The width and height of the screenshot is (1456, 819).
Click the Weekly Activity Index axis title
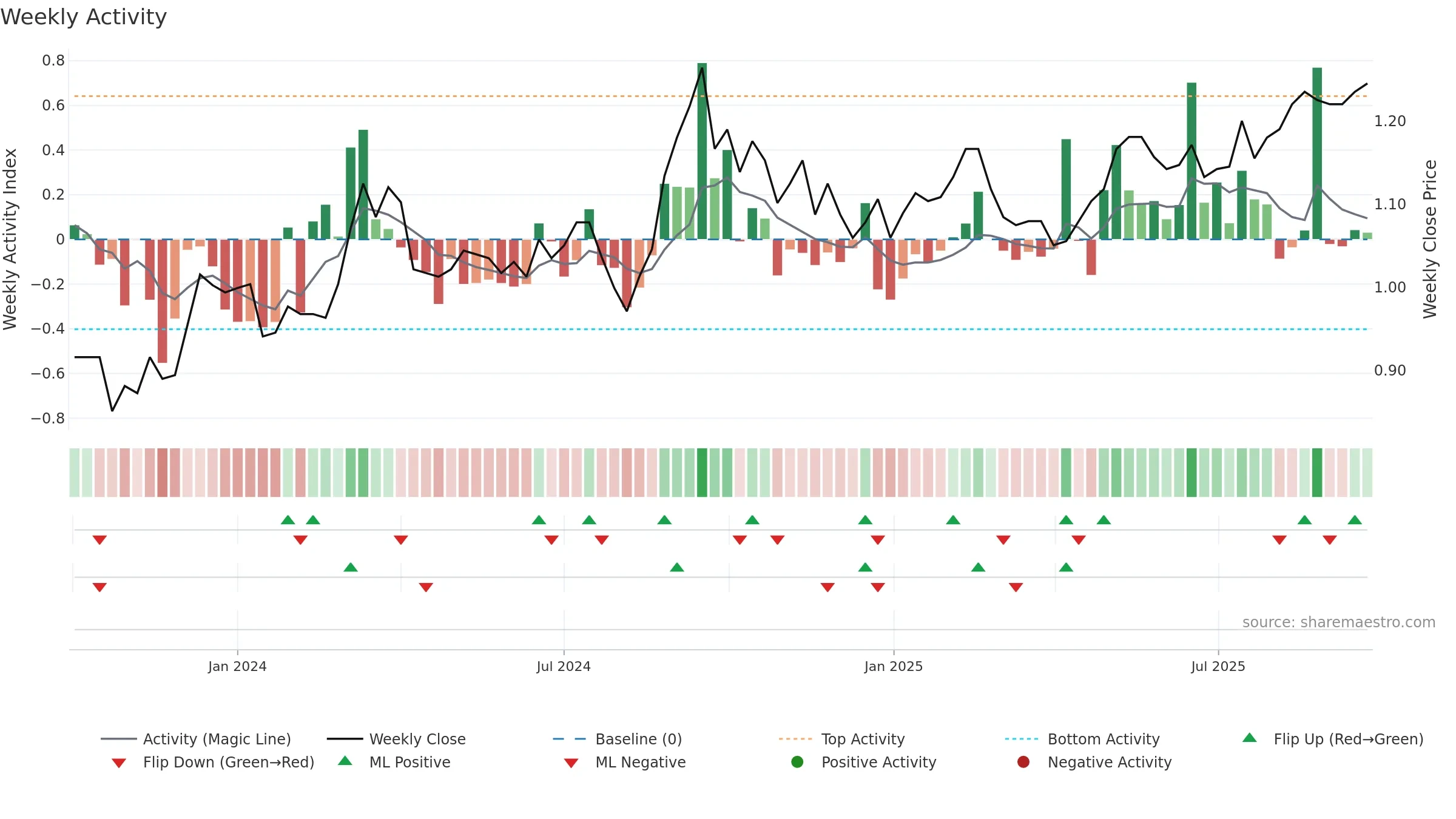10,239
